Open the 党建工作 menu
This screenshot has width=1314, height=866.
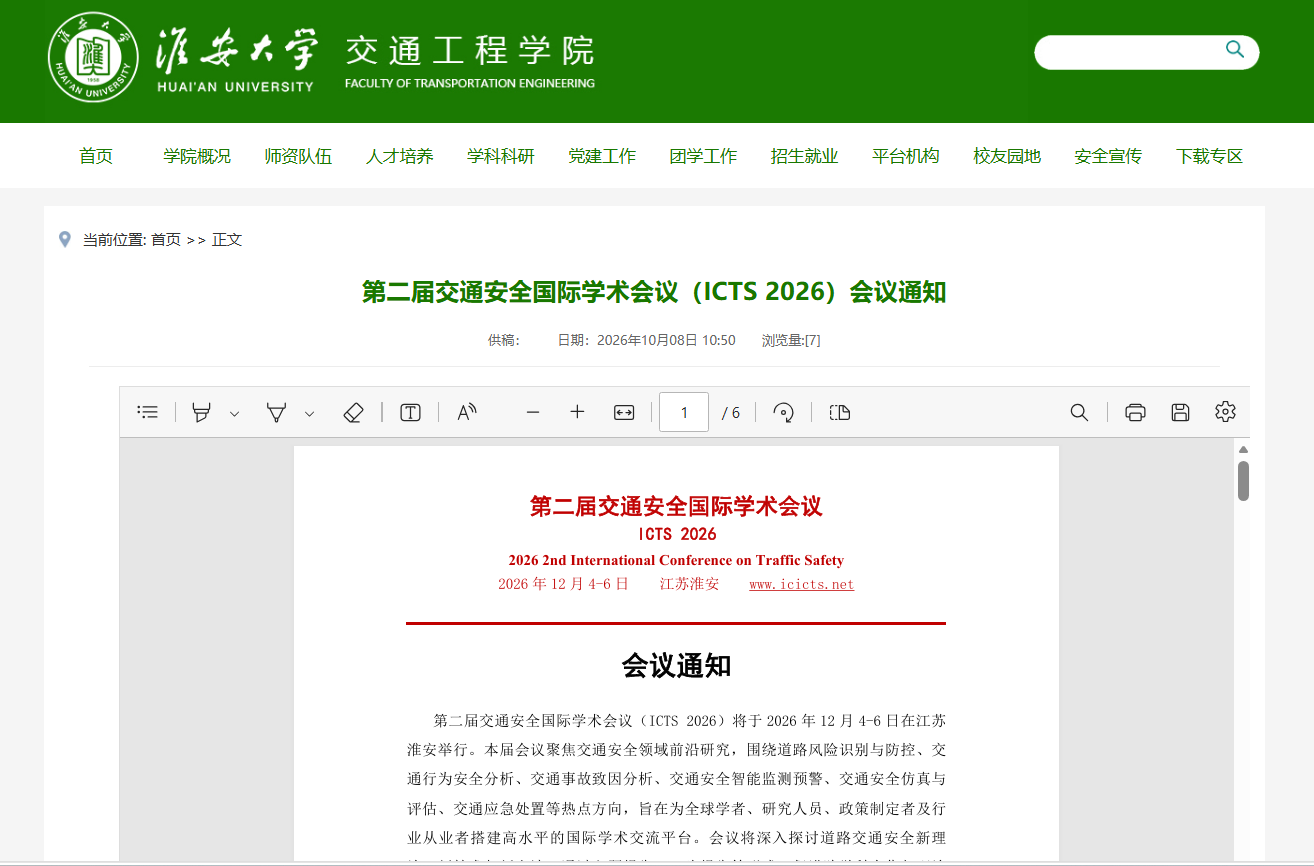pos(602,156)
